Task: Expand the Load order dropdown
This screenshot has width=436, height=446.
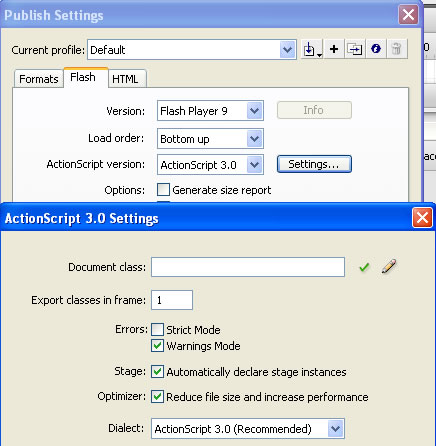Action: 210,138
